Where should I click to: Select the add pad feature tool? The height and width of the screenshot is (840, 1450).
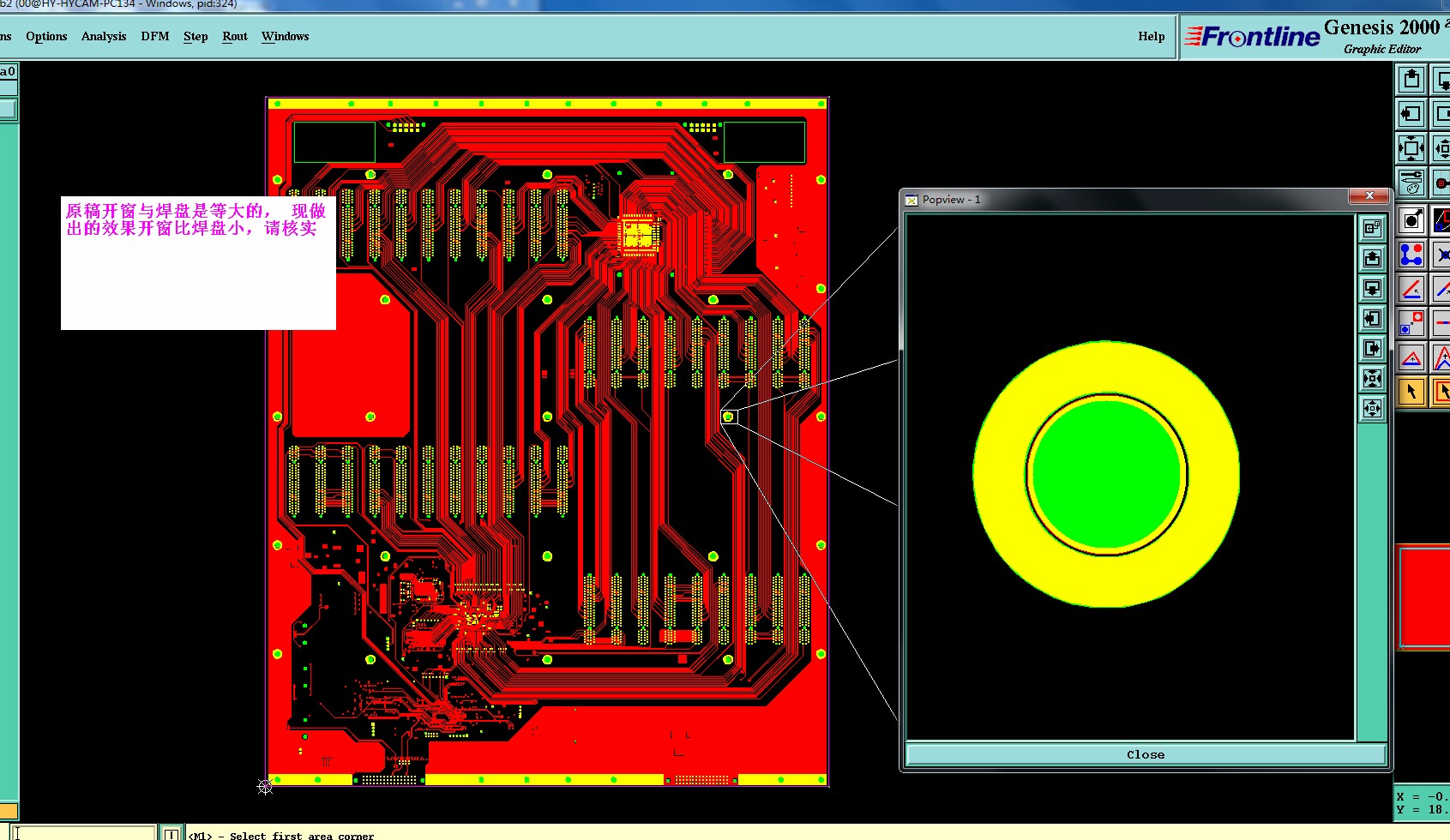pos(1411,220)
